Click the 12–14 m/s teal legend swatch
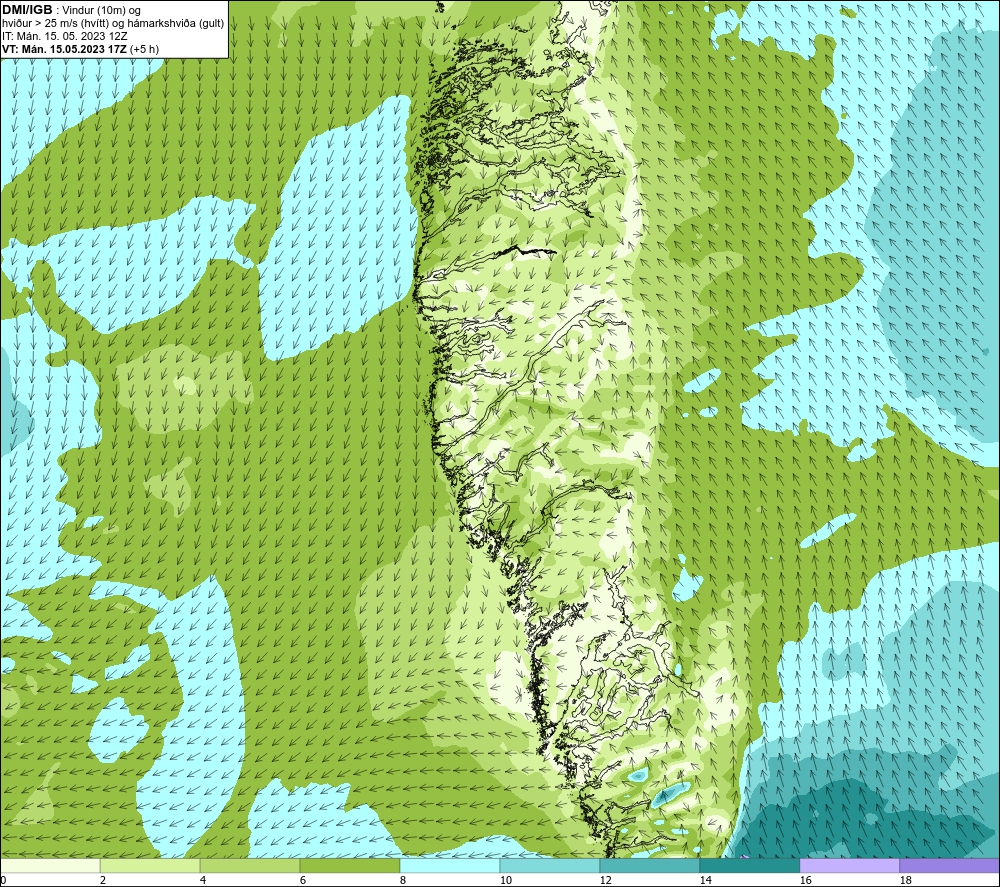 click(649, 865)
